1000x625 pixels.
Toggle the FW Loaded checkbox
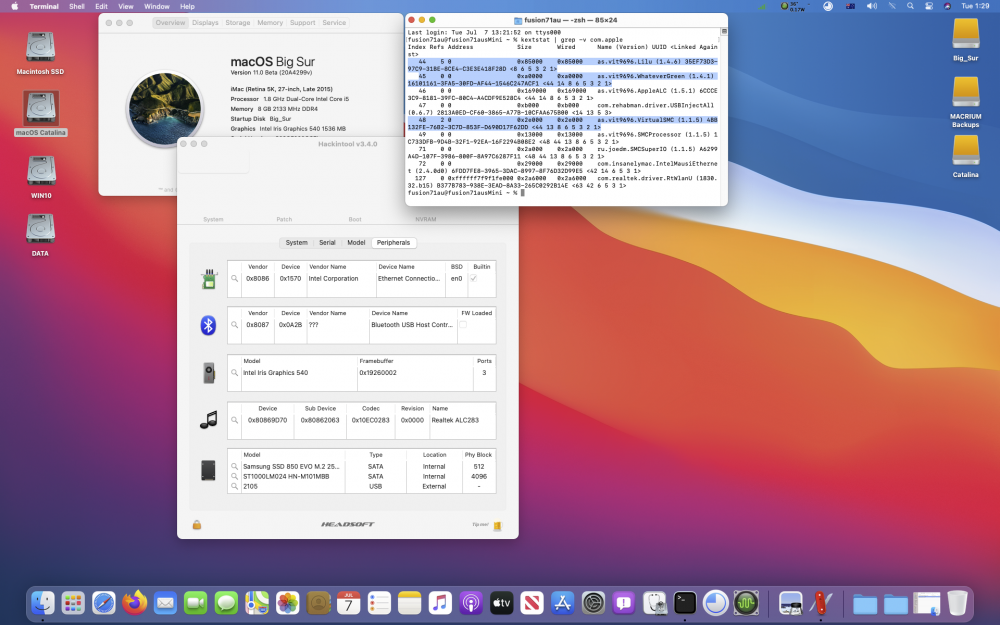[x=463, y=325]
